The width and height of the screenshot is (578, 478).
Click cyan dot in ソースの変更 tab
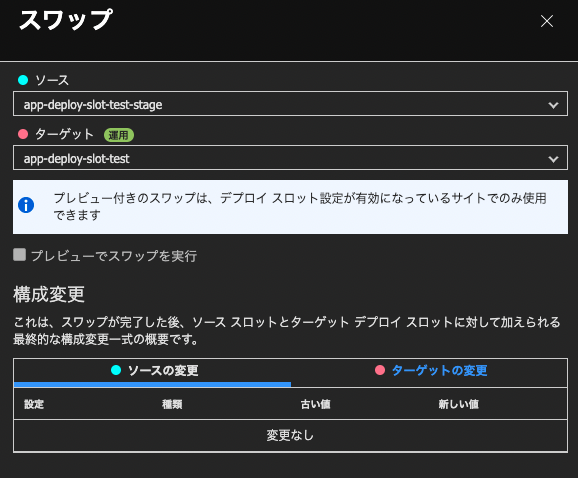point(116,370)
